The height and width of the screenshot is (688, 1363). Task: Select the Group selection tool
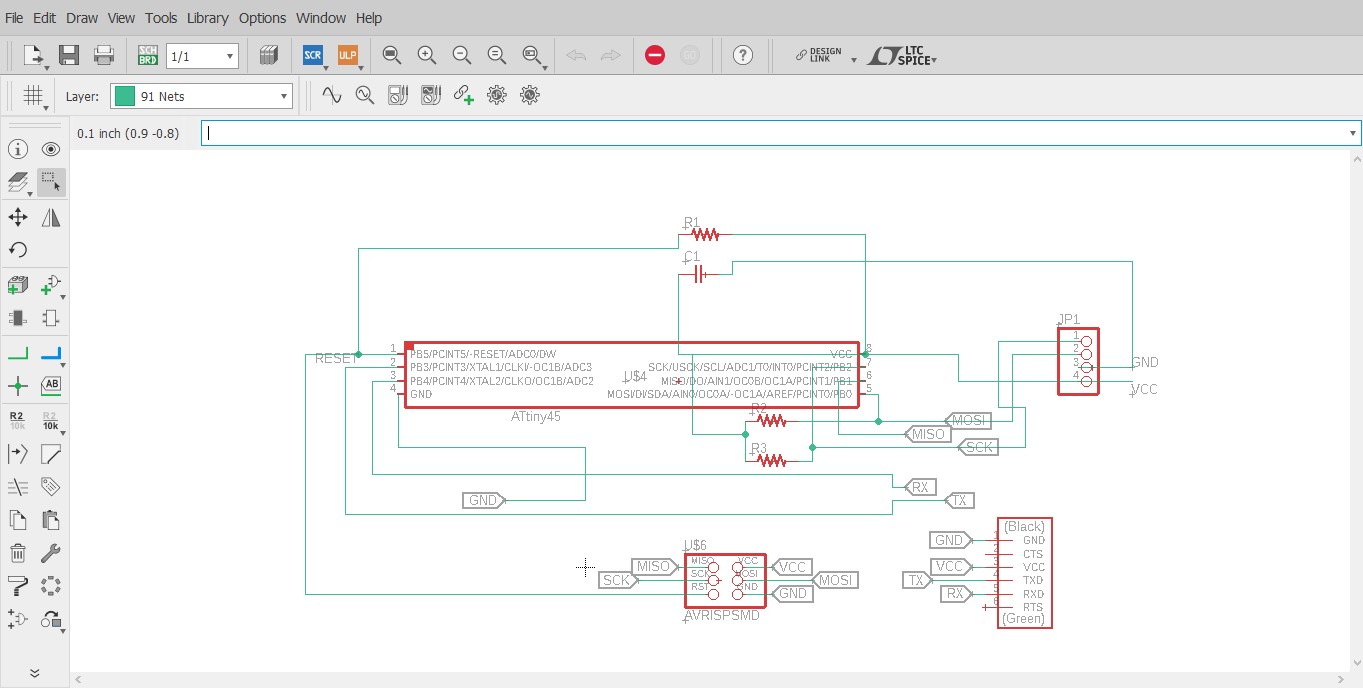click(51, 182)
